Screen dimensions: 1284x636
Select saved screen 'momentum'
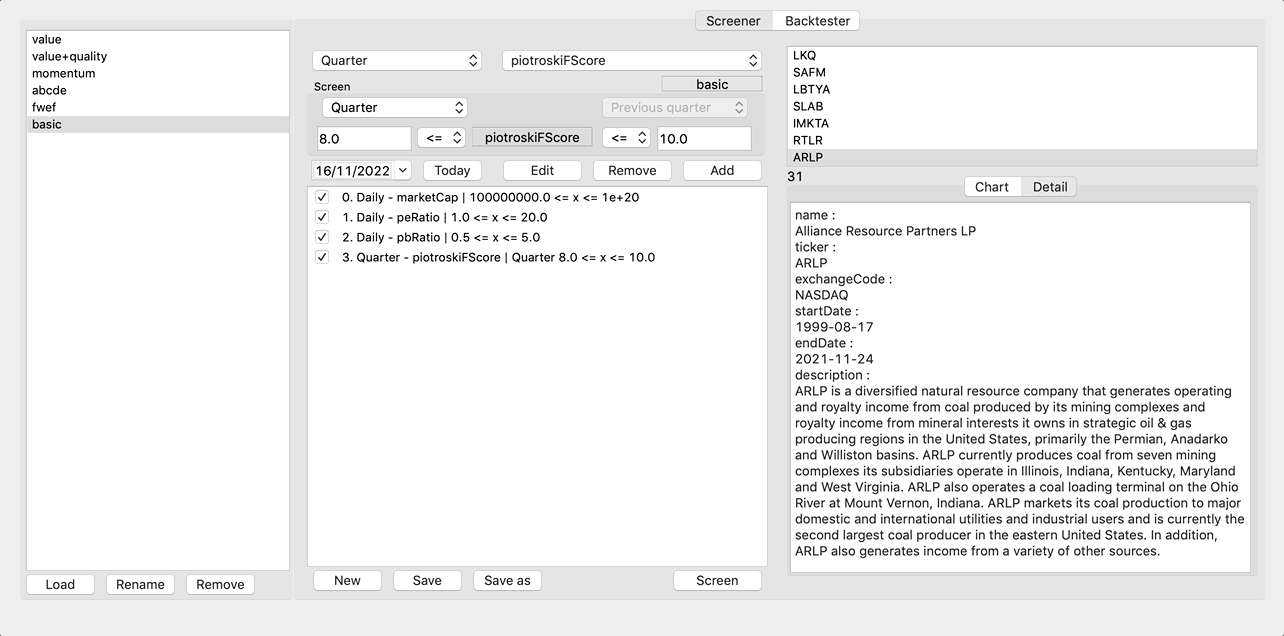(158, 73)
